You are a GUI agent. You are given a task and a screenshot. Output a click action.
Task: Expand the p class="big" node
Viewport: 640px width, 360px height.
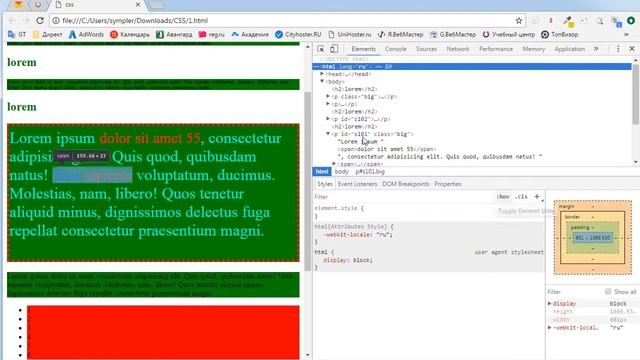click(x=328, y=96)
